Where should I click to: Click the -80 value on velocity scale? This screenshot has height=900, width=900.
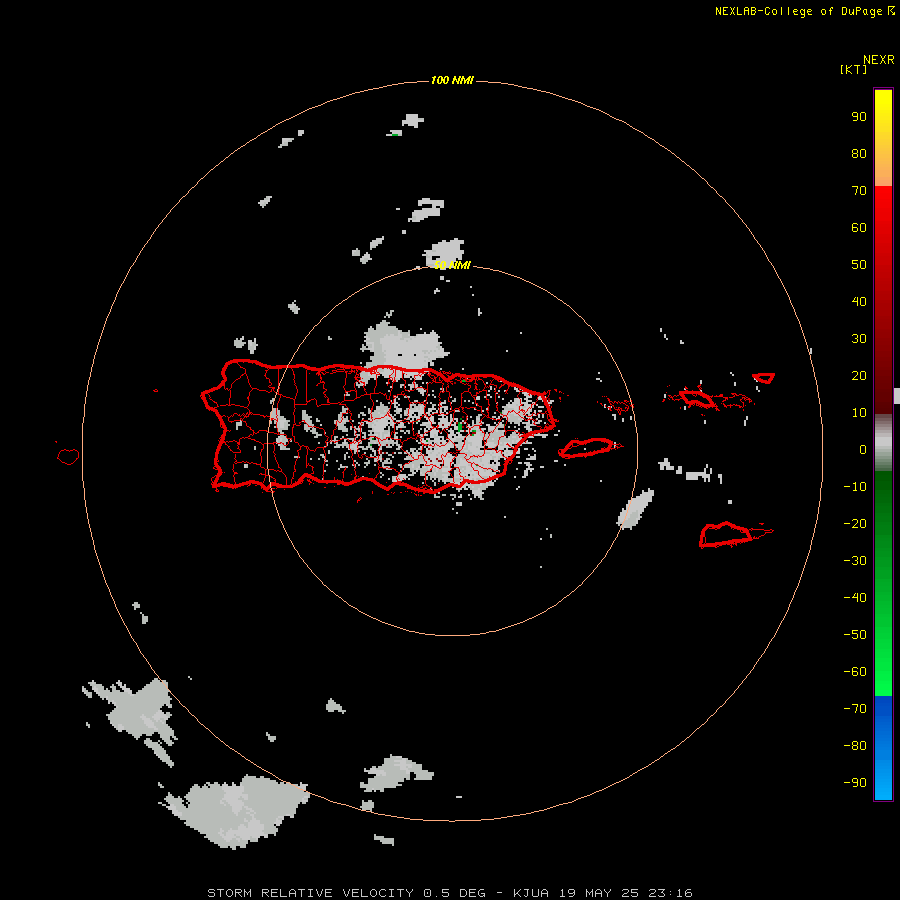(x=855, y=746)
